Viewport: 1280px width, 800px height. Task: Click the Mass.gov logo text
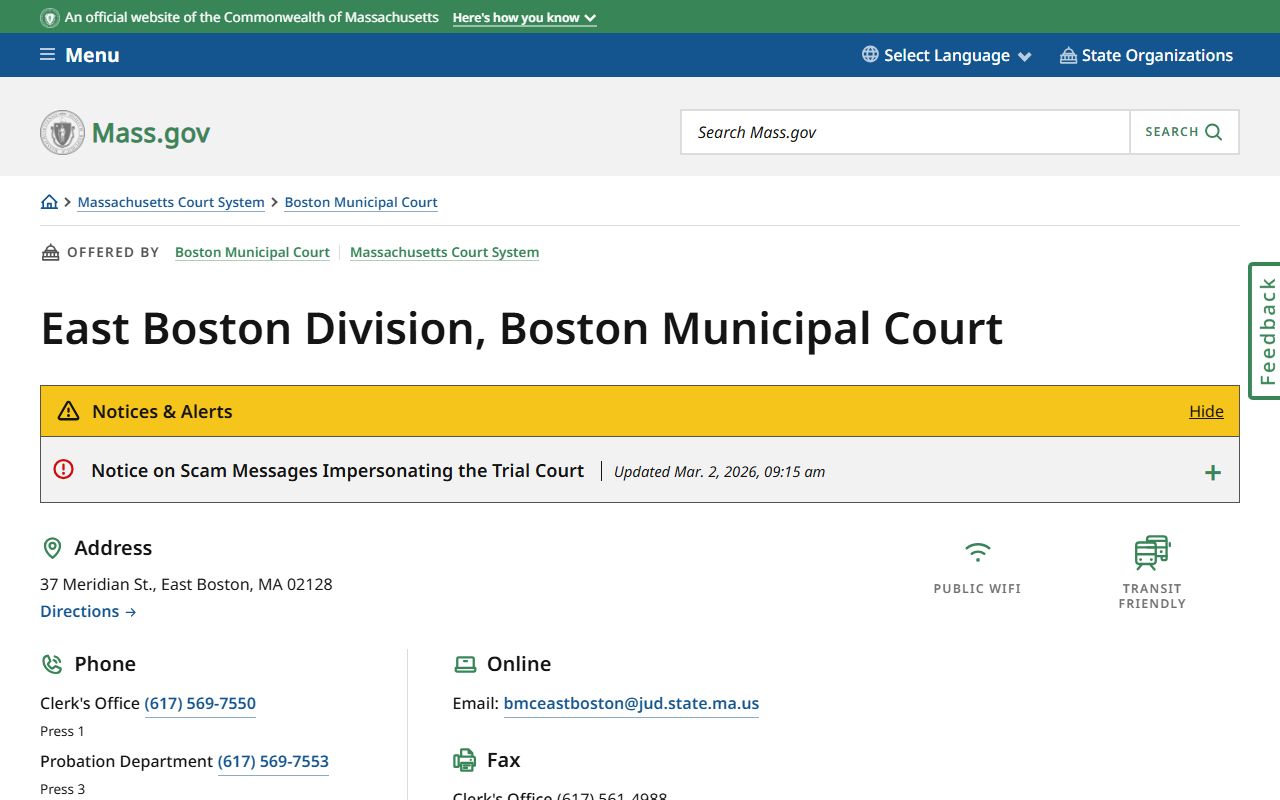point(151,133)
